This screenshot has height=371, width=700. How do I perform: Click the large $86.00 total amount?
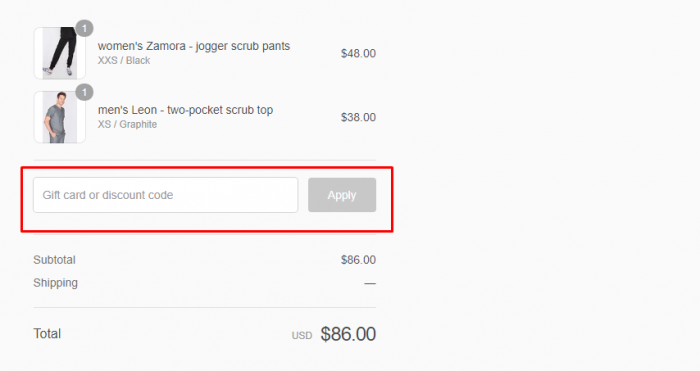348,334
